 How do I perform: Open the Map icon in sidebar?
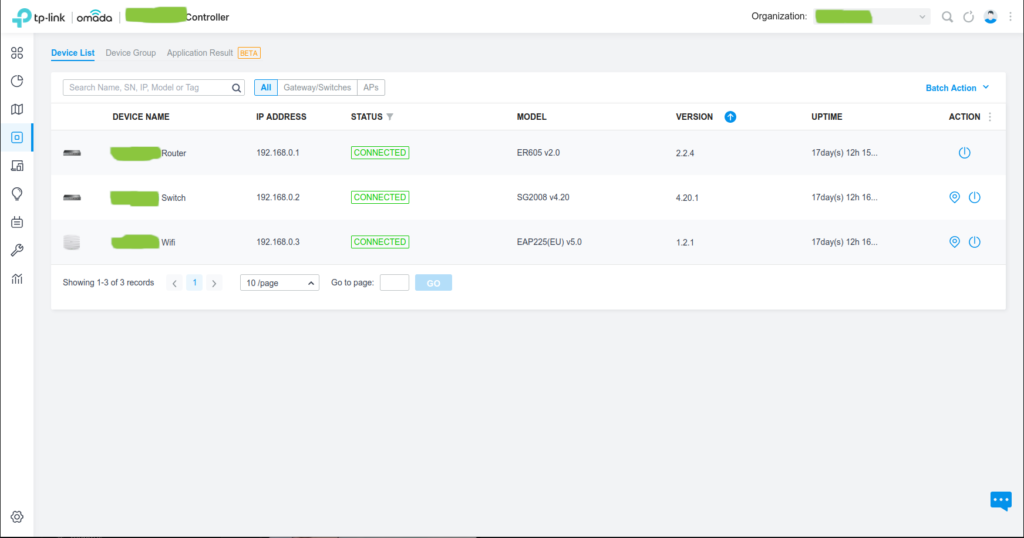click(x=17, y=109)
